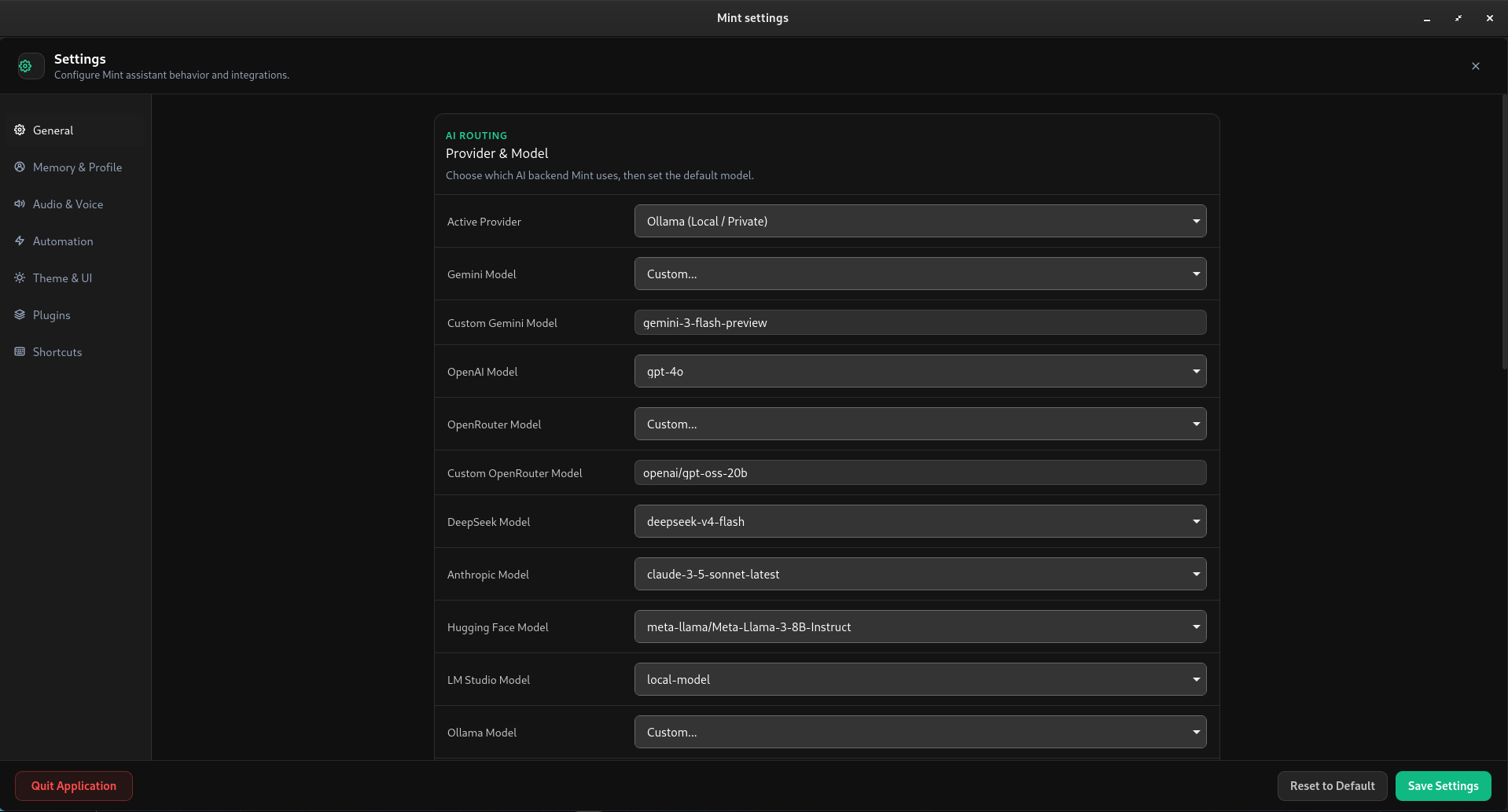This screenshot has height=812, width=1508.
Task: Click the 'LM Studio Model' label
Action: [488, 680]
